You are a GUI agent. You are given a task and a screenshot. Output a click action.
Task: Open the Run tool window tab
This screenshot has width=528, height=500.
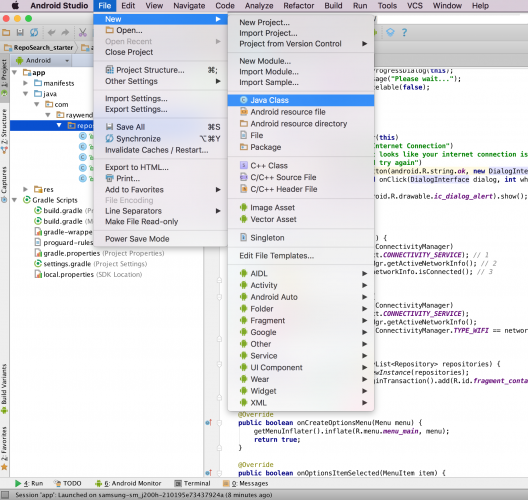29,483
